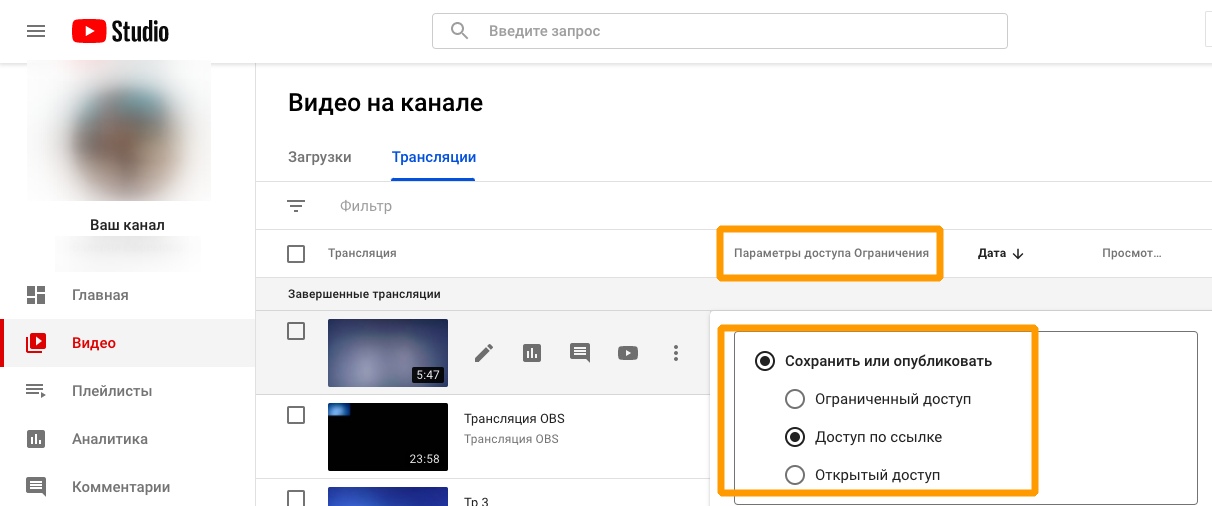
Task: Choose the Открытый доступ radio option
Action: pos(795,475)
